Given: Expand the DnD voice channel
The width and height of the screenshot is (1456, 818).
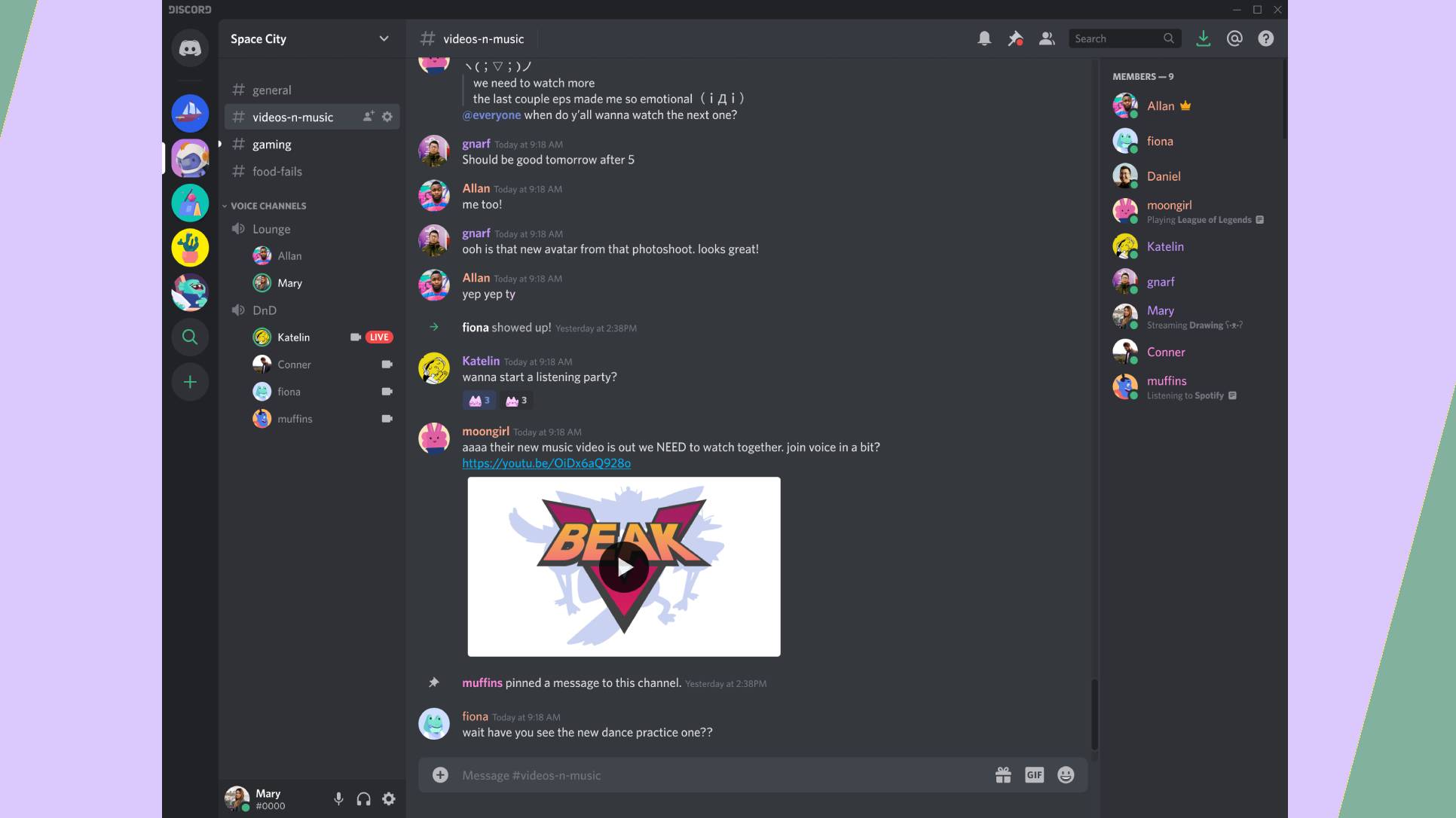Looking at the screenshot, I should [x=264, y=310].
